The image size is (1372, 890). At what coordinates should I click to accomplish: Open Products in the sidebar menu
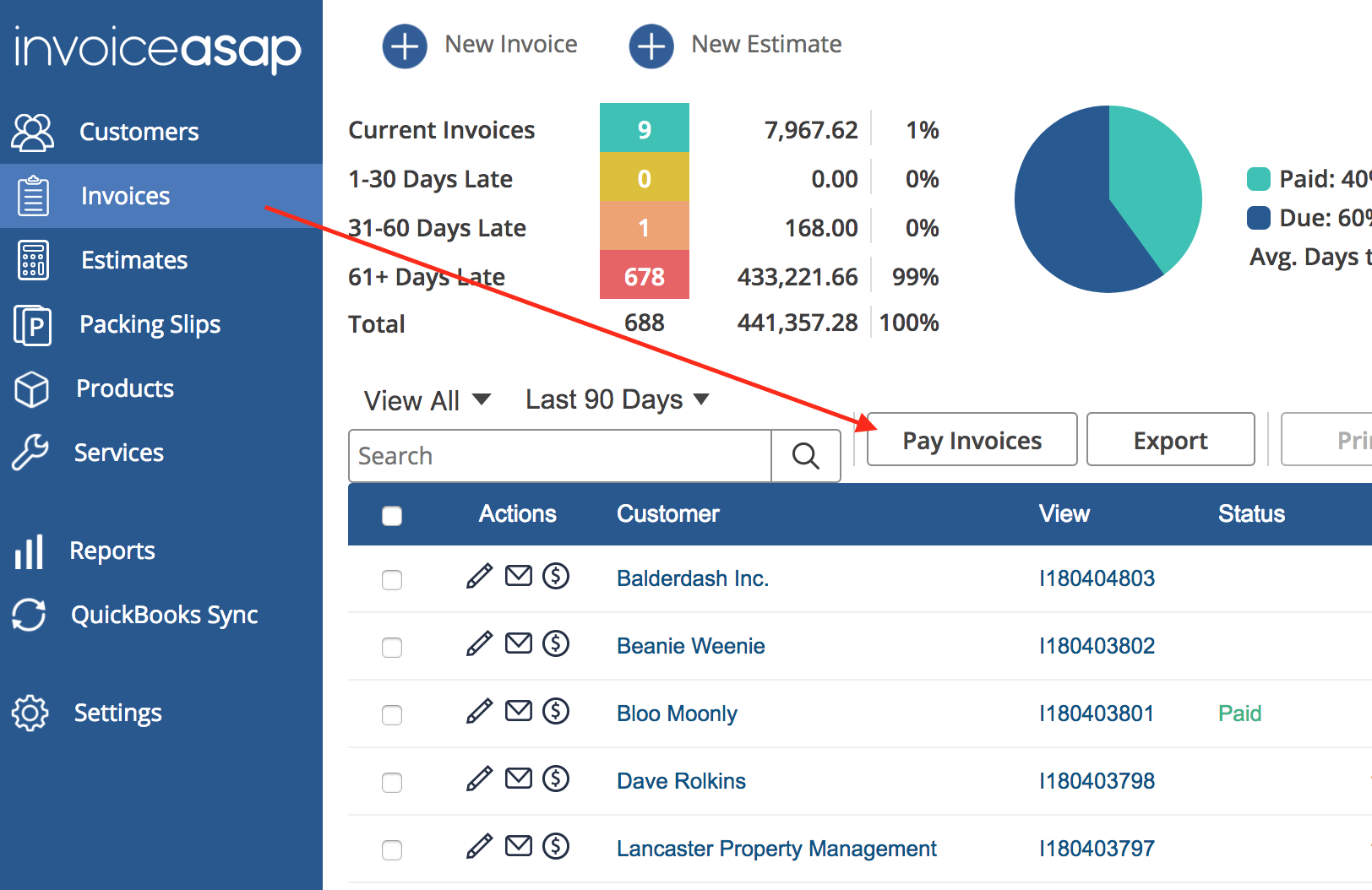tap(161, 388)
